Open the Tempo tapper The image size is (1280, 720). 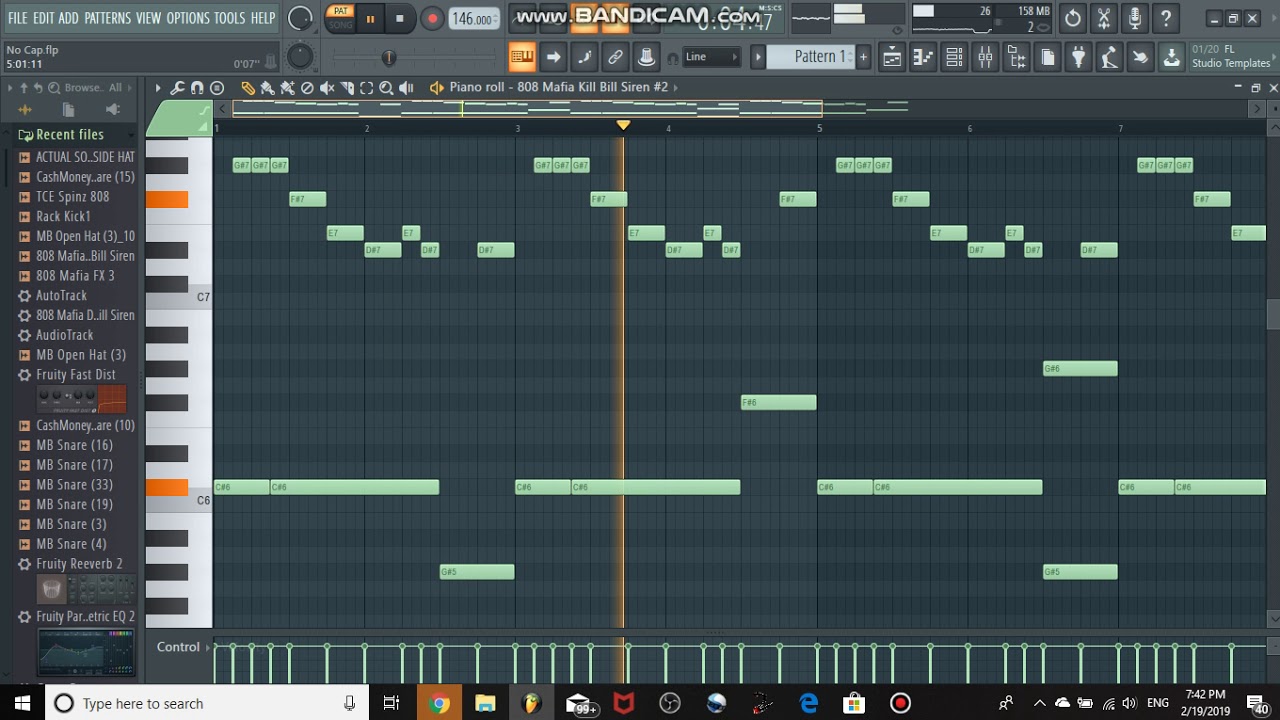pos(1108,57)
